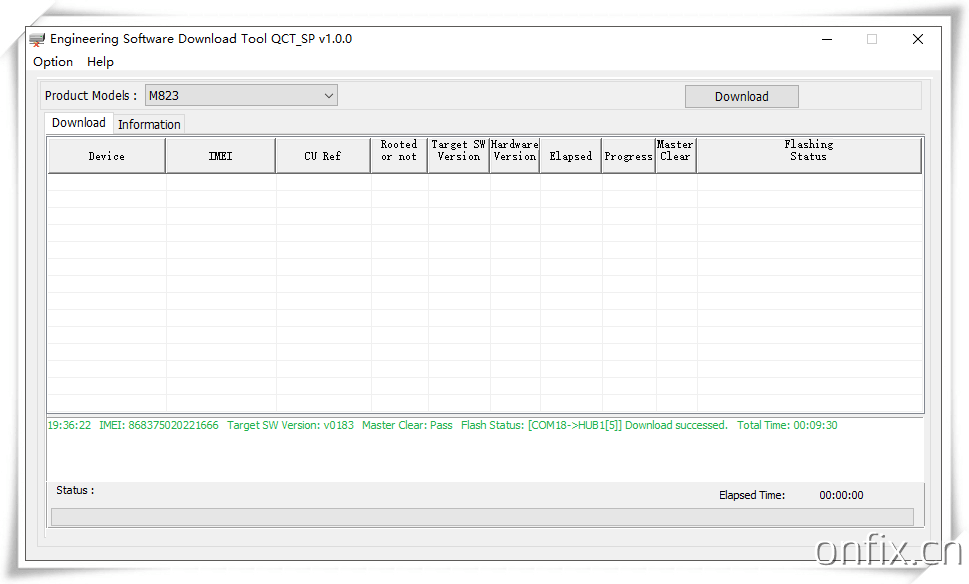Click the Device column header
This screenshot has height=584, width=969.
pyautogui.click(x=106, y=156)
